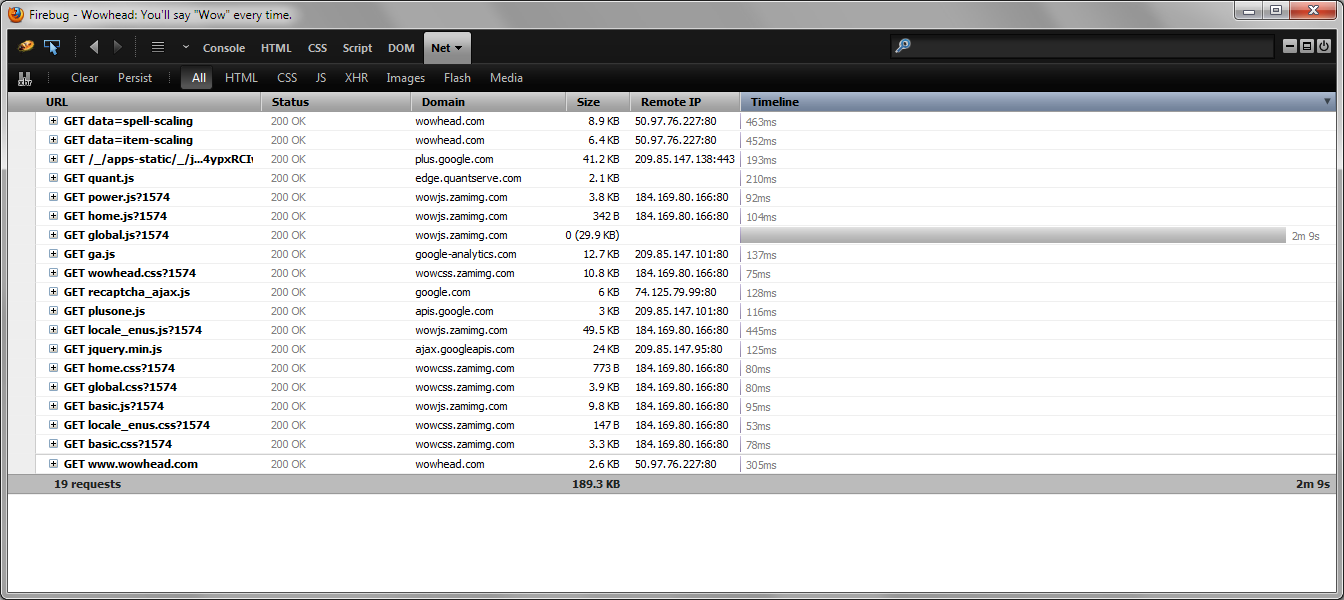Filter requests to XHR only

click(x=356, y=78)
